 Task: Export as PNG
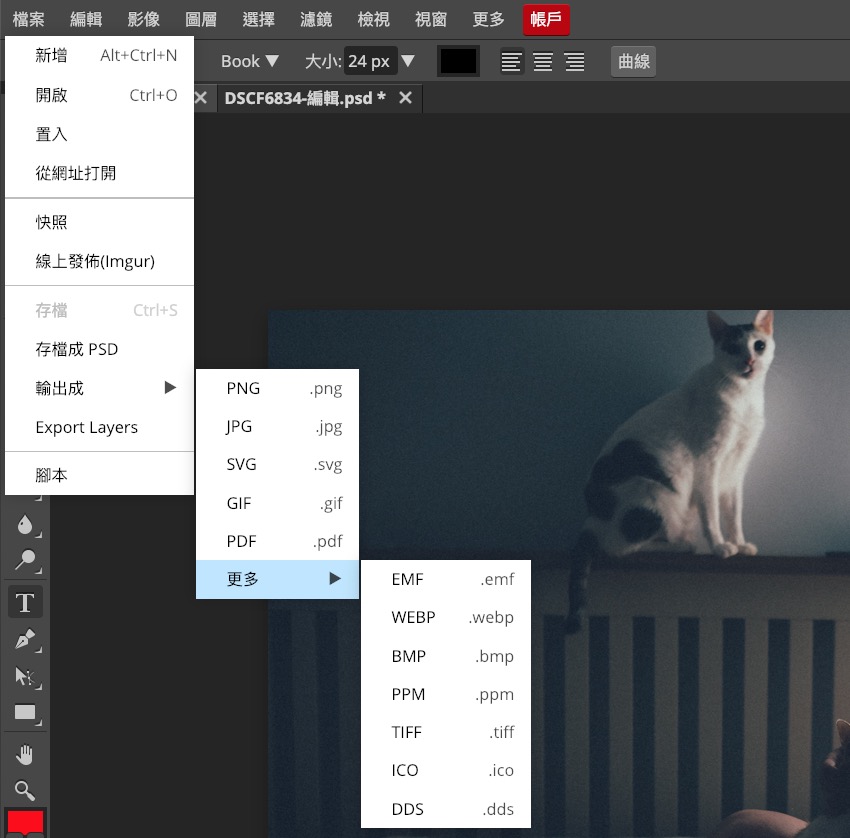click(x=277, y=388)
